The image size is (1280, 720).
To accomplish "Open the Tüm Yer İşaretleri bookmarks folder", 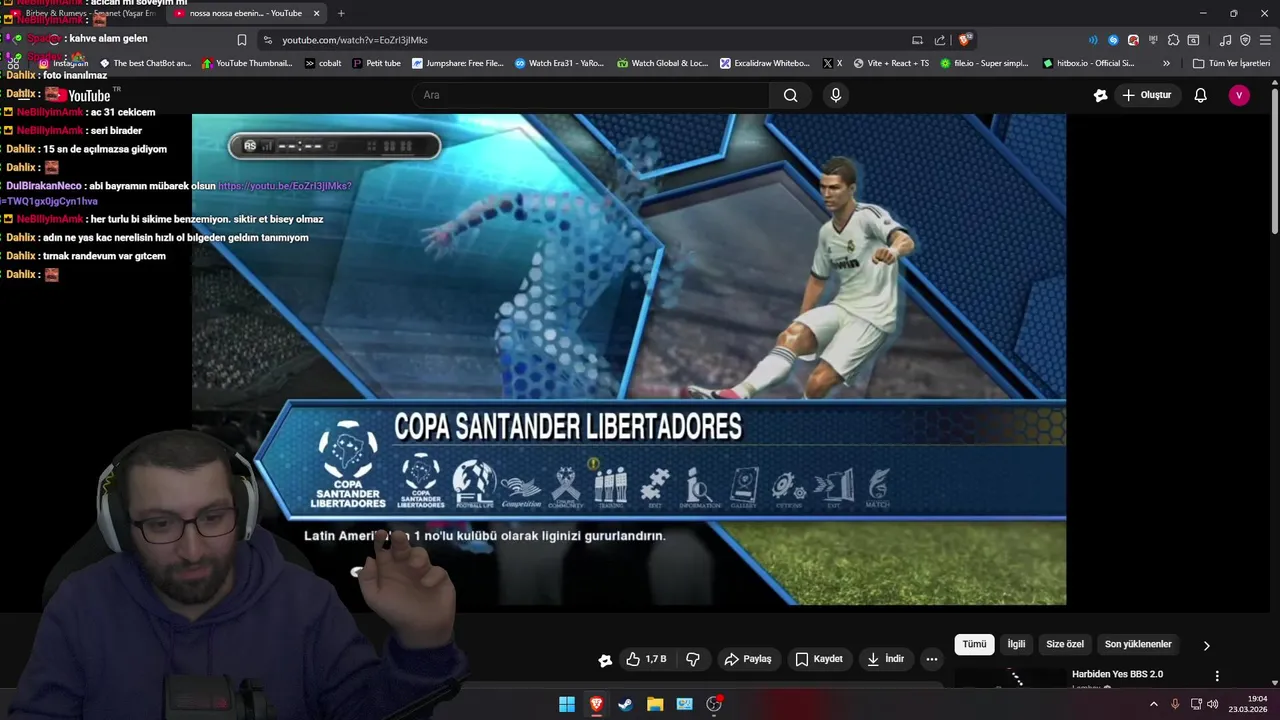I will tap(1231, 63).
